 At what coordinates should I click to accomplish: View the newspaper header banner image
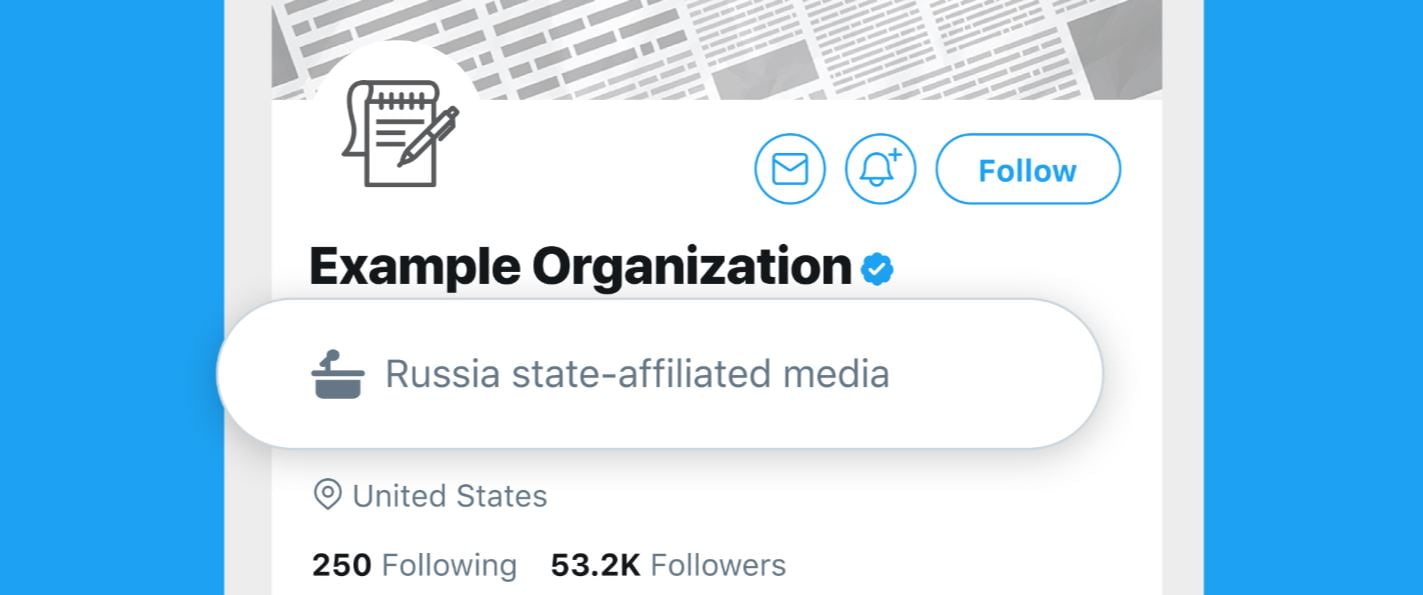(800, 45)
